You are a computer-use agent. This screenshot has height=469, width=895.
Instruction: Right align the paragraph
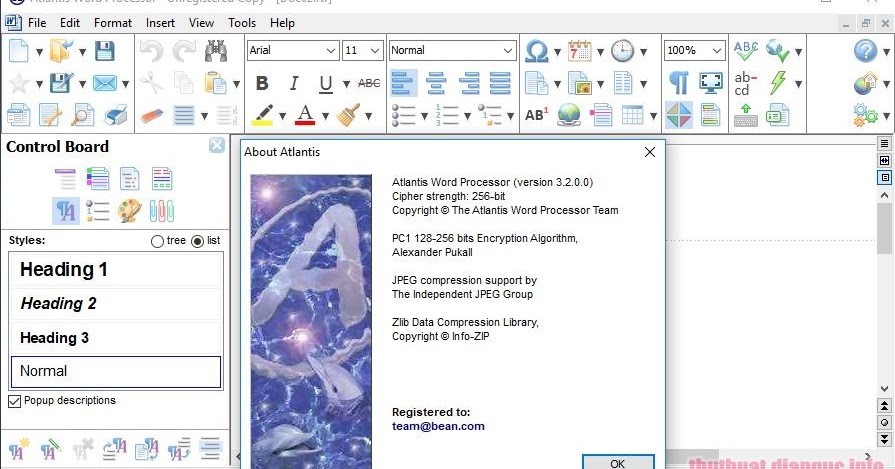click(x=469, y=83)
